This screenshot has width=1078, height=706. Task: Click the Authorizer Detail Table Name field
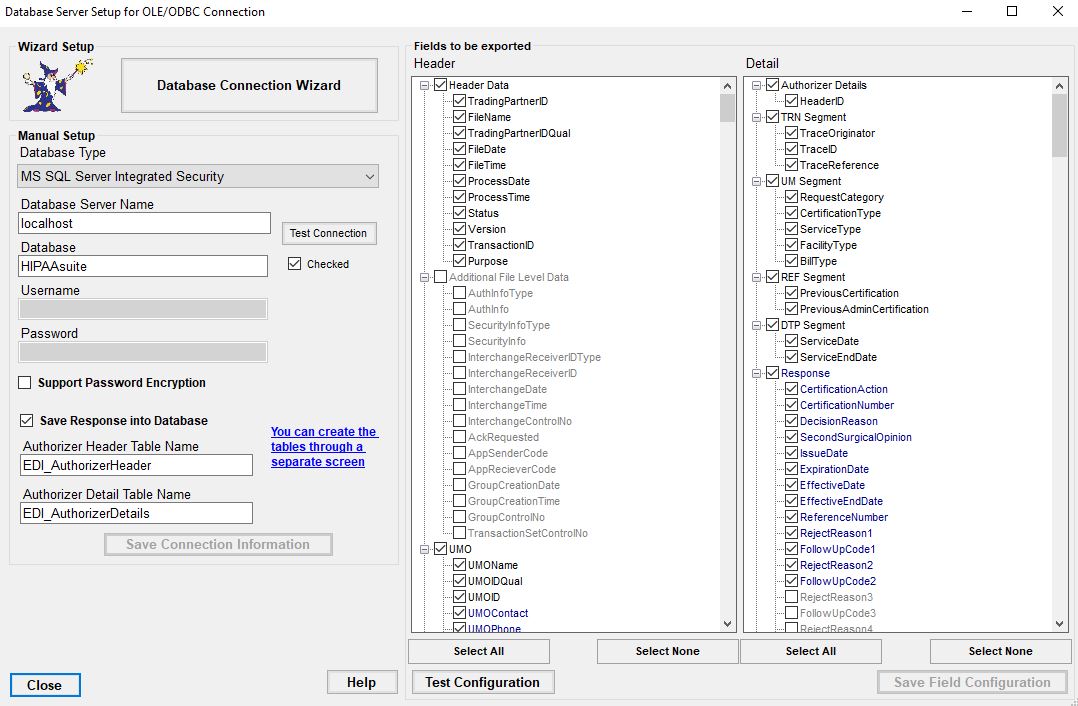[x=137, y=514]
